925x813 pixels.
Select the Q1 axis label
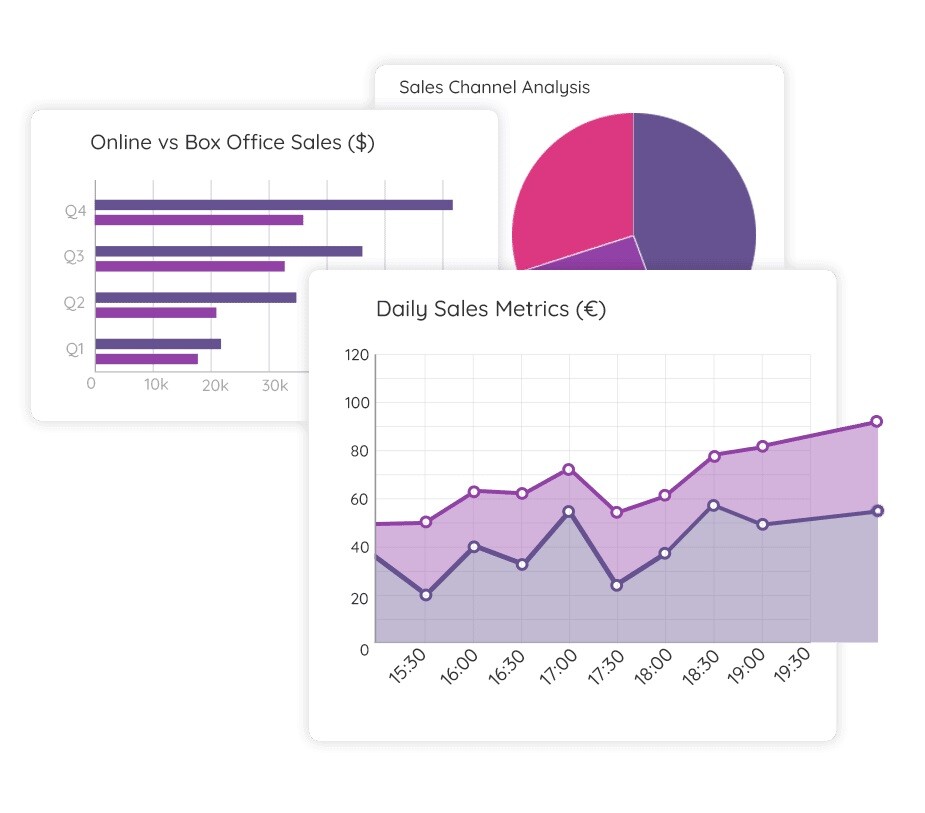[x=75, y=349]
